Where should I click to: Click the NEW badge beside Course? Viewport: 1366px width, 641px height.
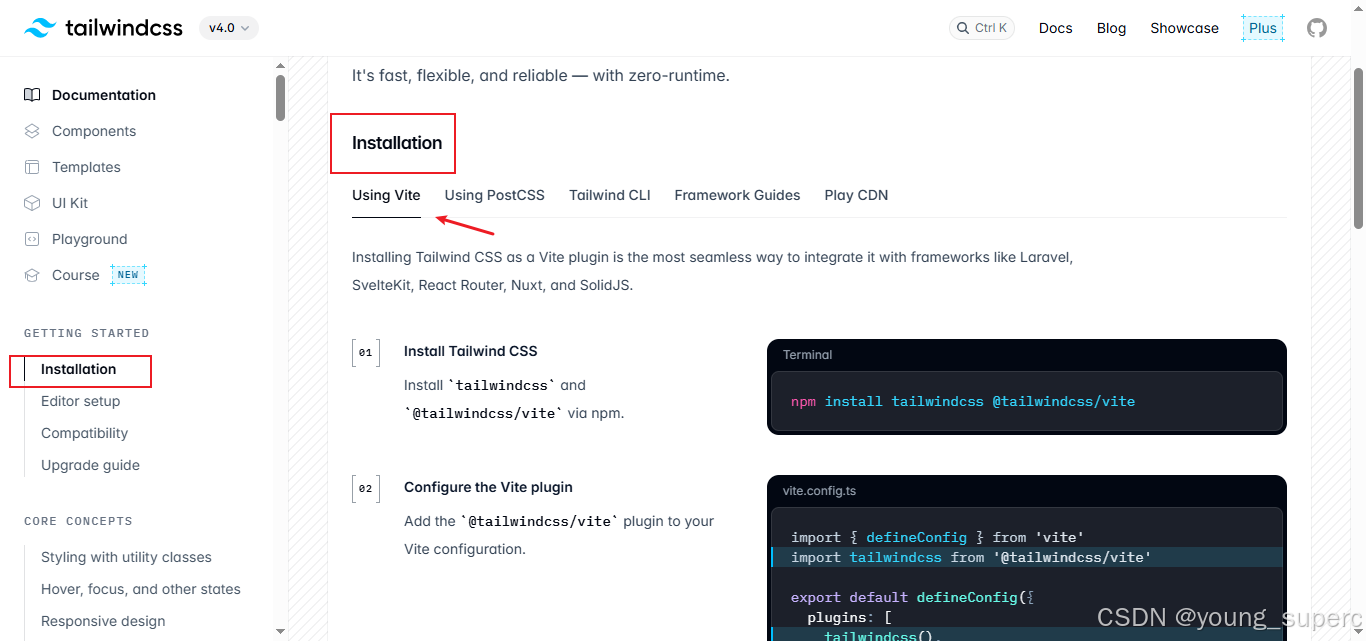(x=128, y=275)
